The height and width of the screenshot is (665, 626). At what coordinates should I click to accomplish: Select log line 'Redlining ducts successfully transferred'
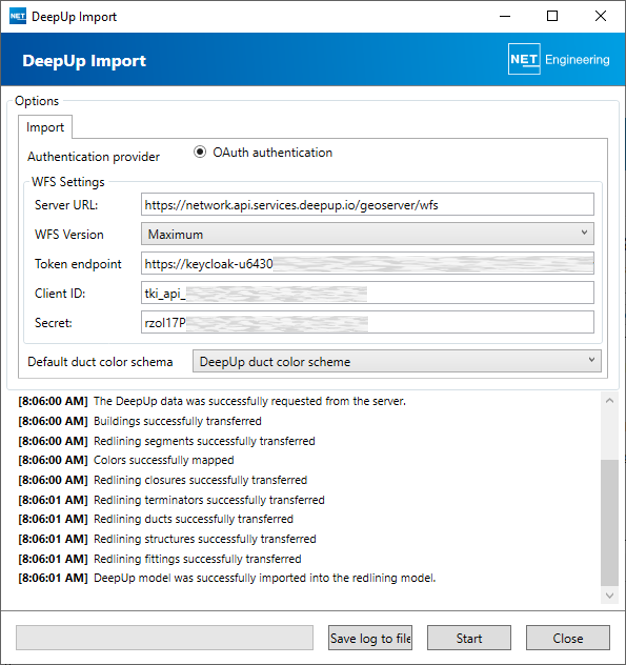click(156, 519)
